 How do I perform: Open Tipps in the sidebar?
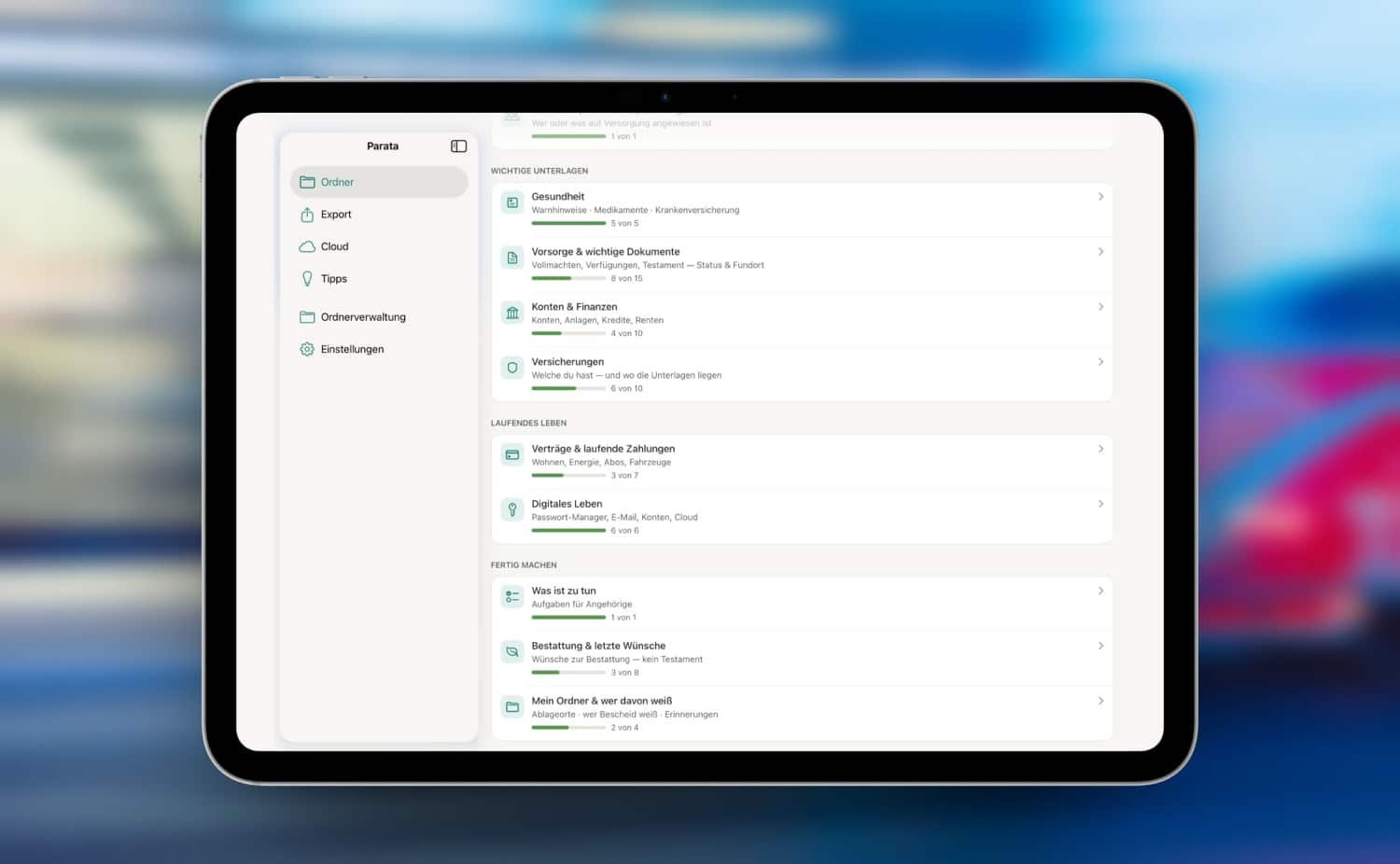pos(379,279)
